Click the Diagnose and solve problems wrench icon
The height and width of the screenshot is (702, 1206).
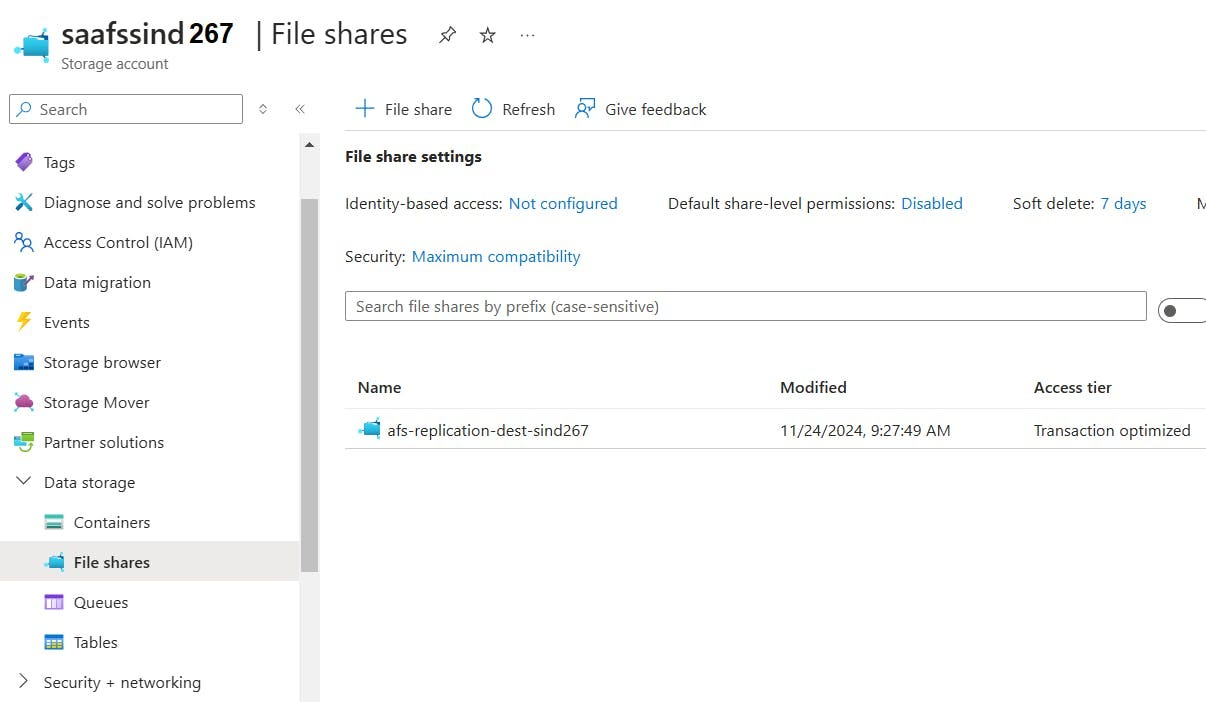tap(24, 202)
